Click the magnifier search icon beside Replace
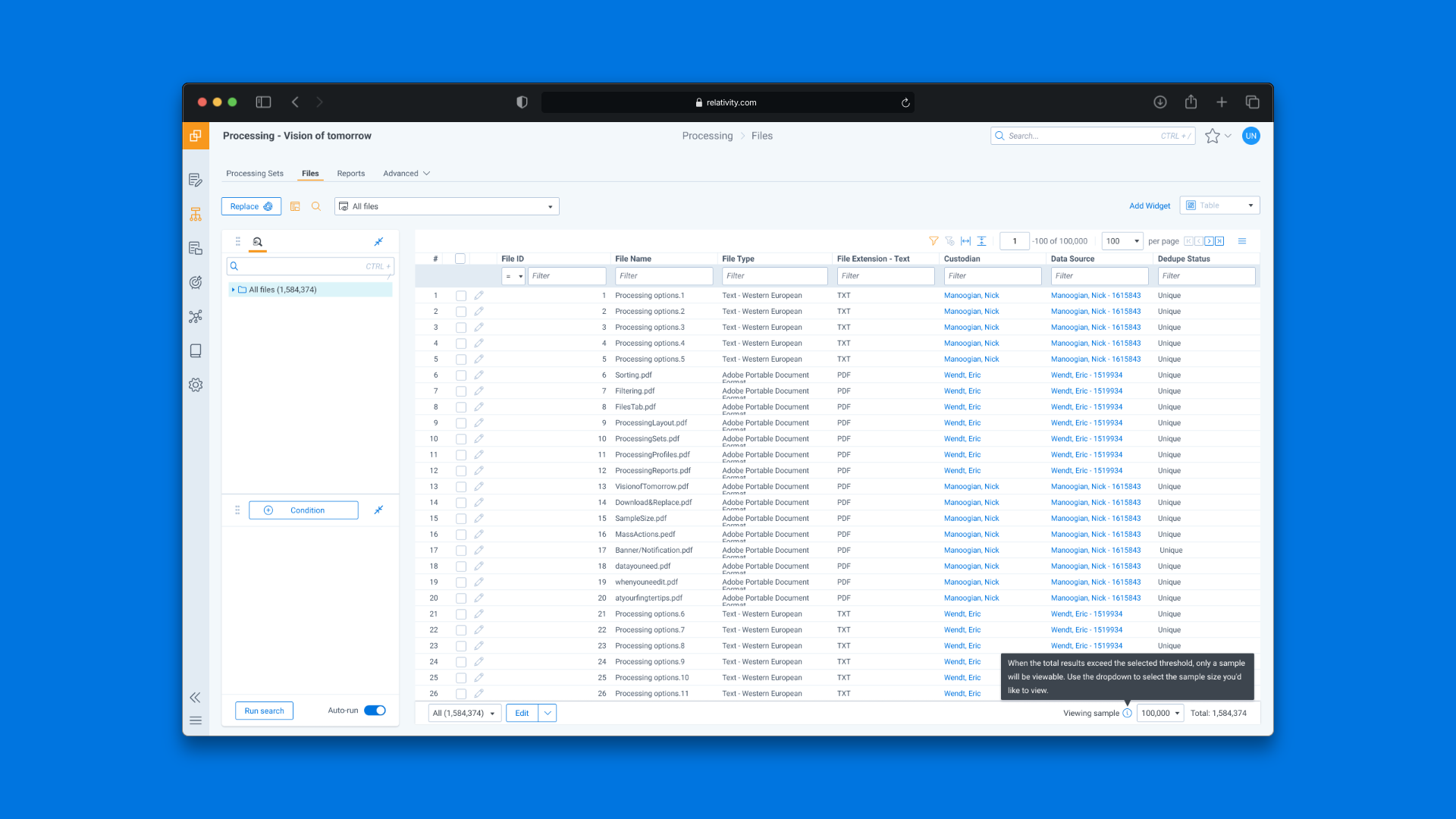The image size is (1456, 819). tap(316, 206)
